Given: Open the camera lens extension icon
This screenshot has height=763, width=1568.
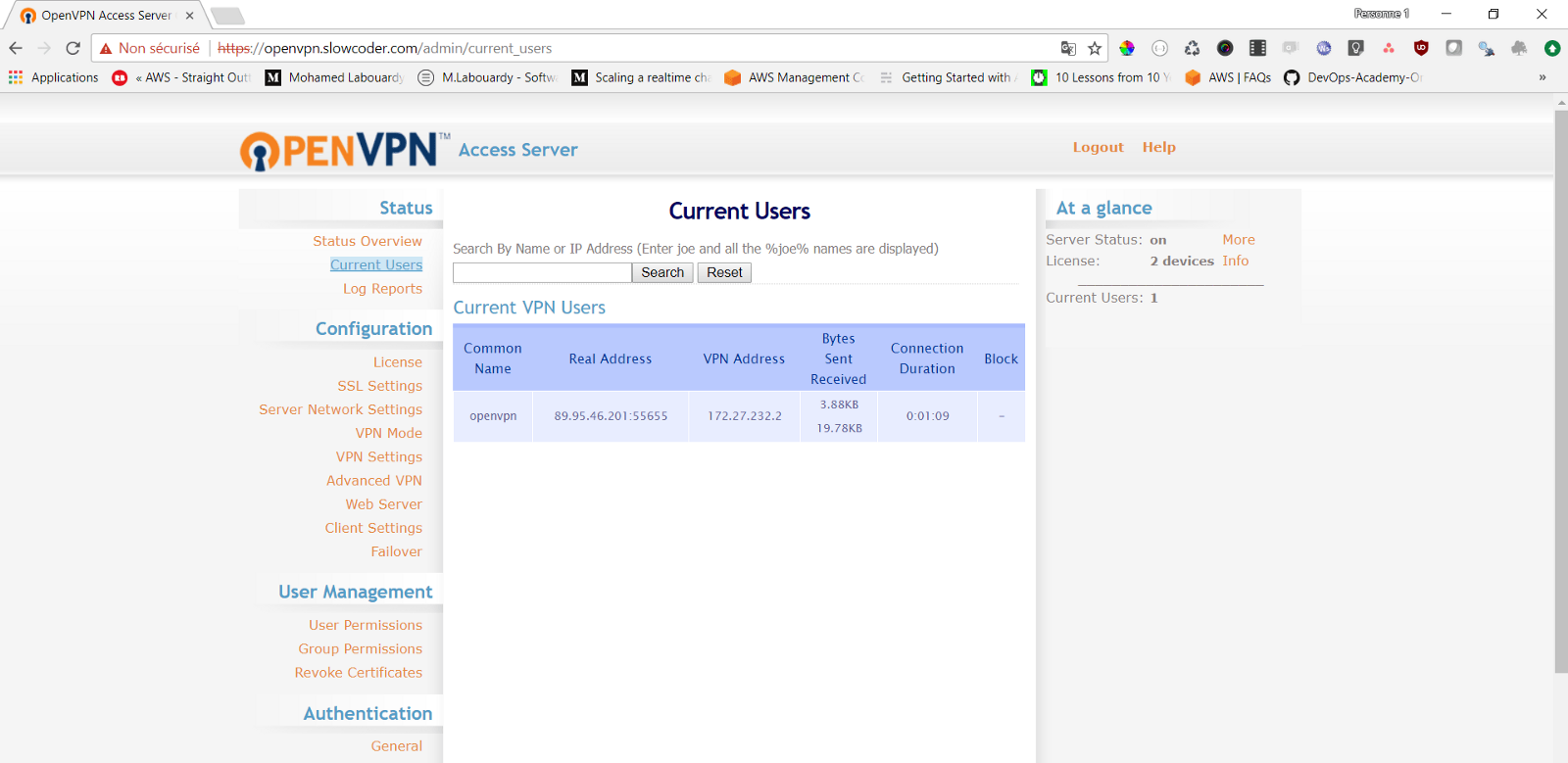Looking at the screenshot, I should 1225,48.
